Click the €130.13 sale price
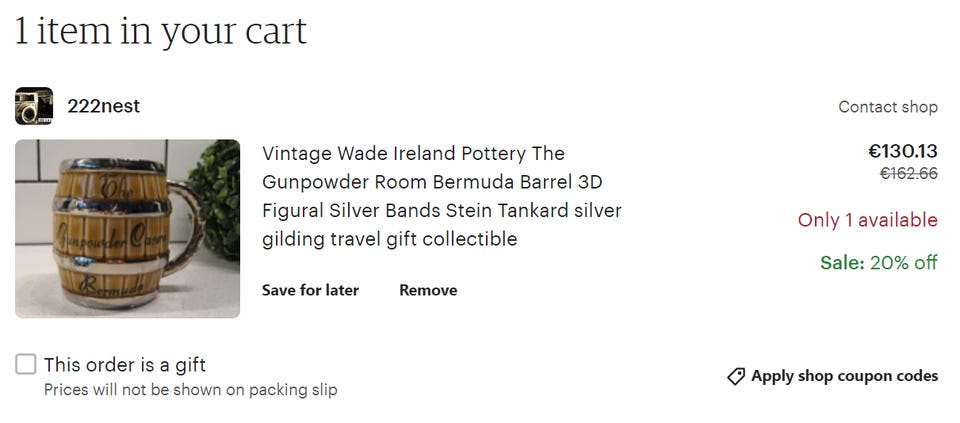 902,152
